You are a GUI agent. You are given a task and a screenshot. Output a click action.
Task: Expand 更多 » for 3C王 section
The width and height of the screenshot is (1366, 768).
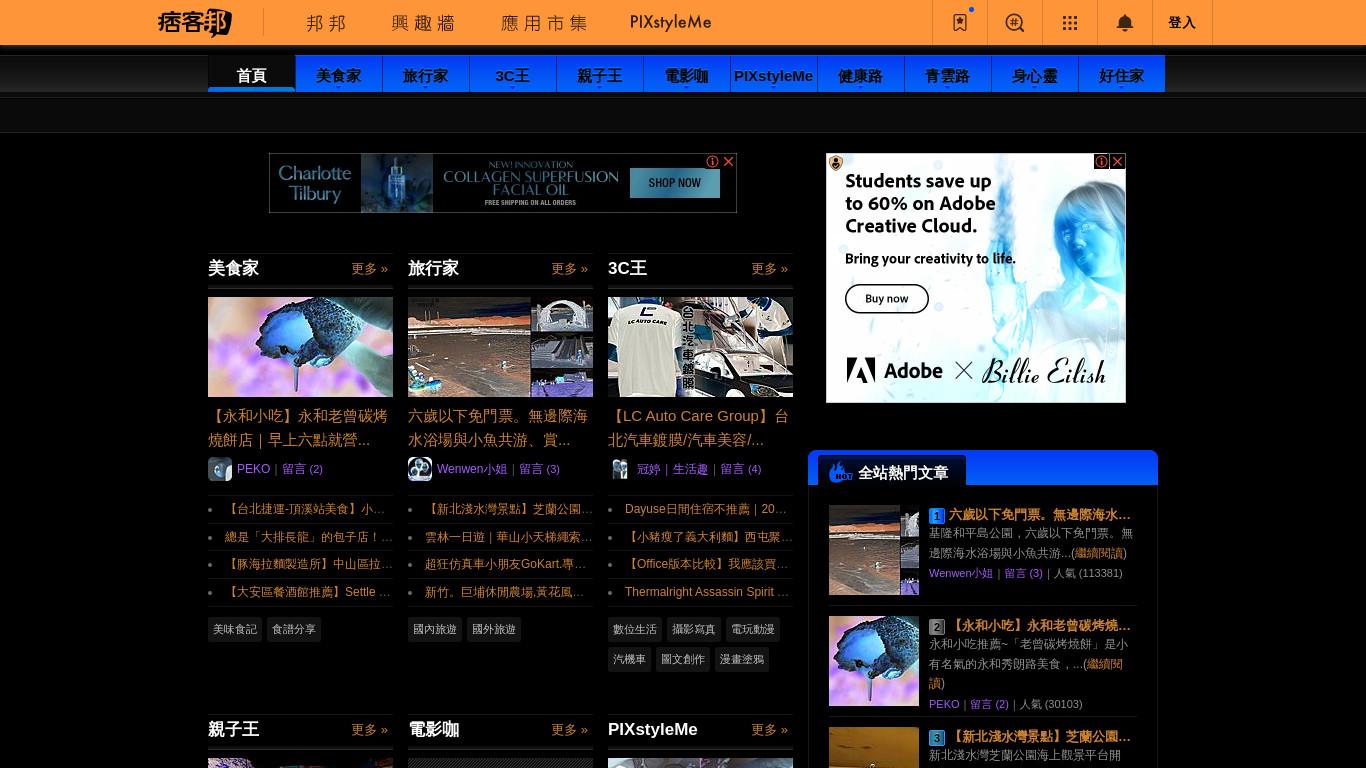(x=769, y=269)
